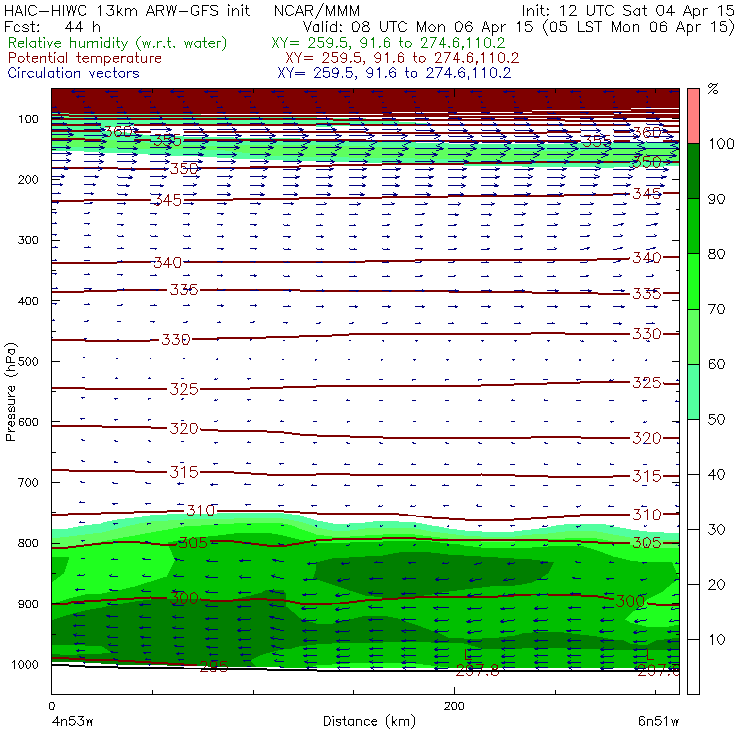Click the colorbar '50' tick label
The height and width of the screenshot is (740, 740).
point(716,420)
